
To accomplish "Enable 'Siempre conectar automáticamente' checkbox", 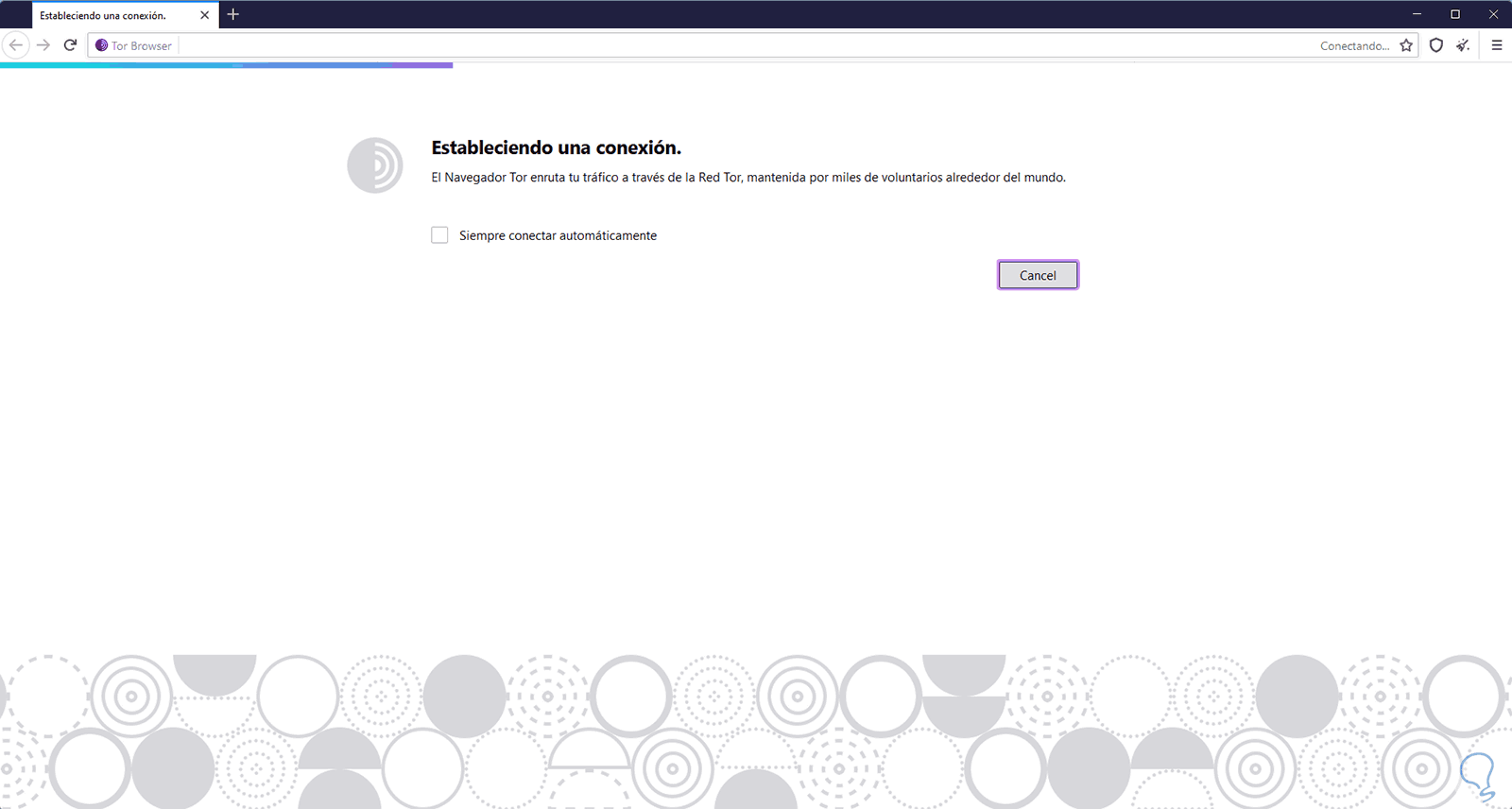I will (439, 234).
